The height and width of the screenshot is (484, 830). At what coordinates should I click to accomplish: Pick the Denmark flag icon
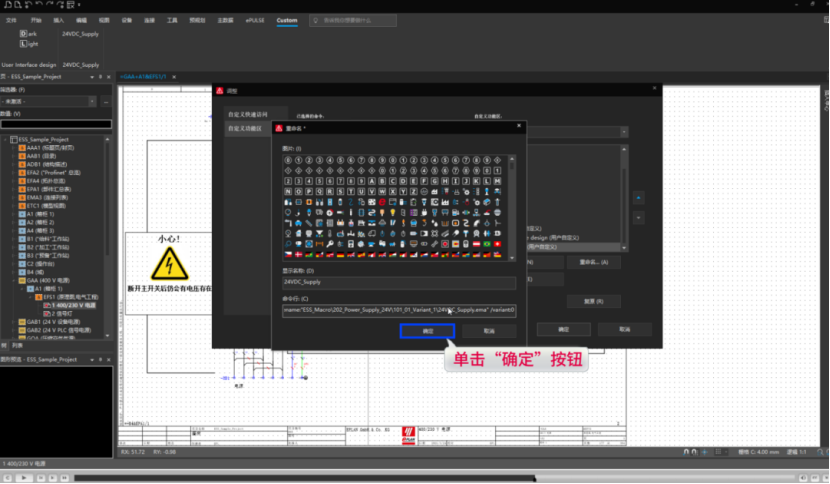tap(299, 255)
